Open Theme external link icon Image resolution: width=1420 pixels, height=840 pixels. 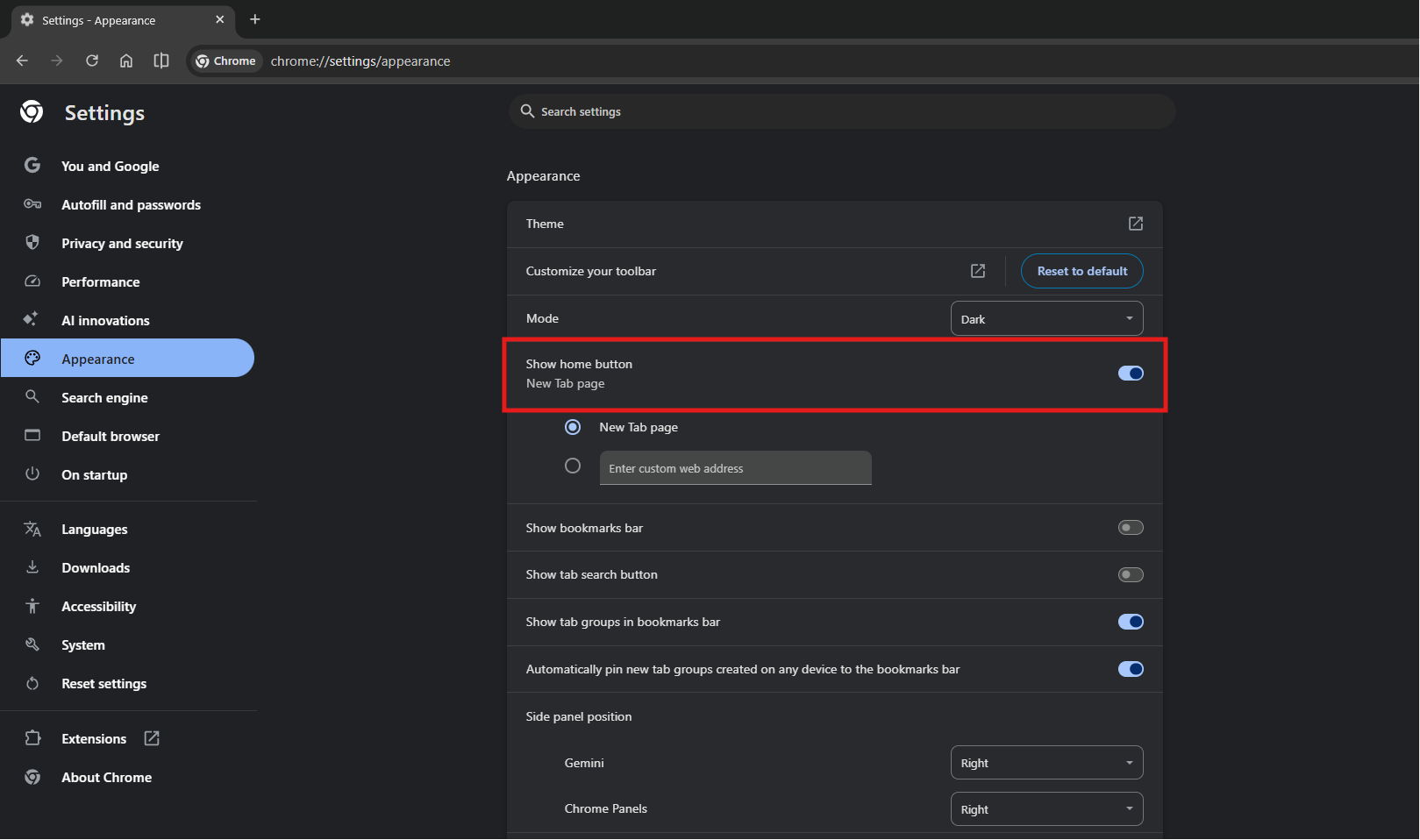(1136, 224)
